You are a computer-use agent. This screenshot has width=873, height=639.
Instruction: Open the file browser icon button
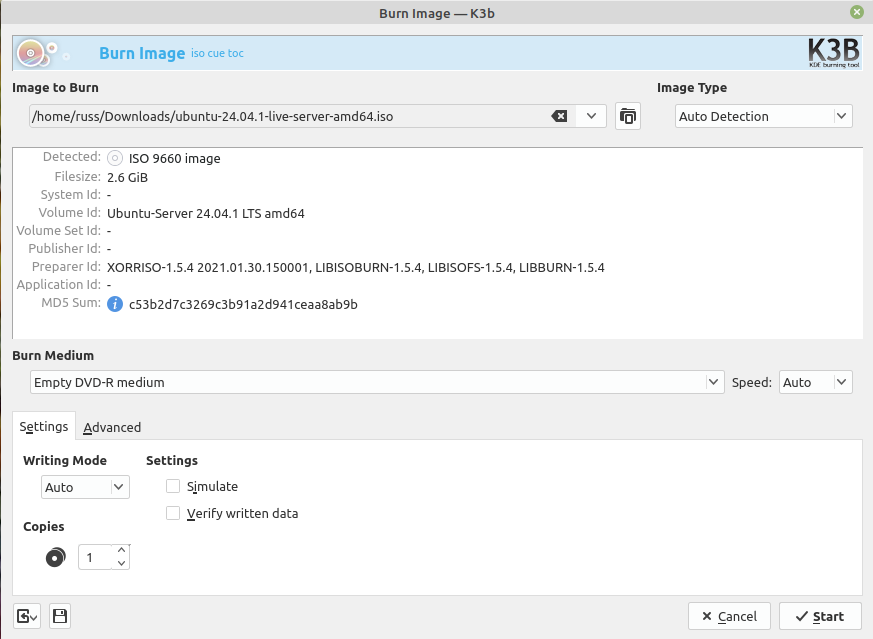(x=628, y=116)
